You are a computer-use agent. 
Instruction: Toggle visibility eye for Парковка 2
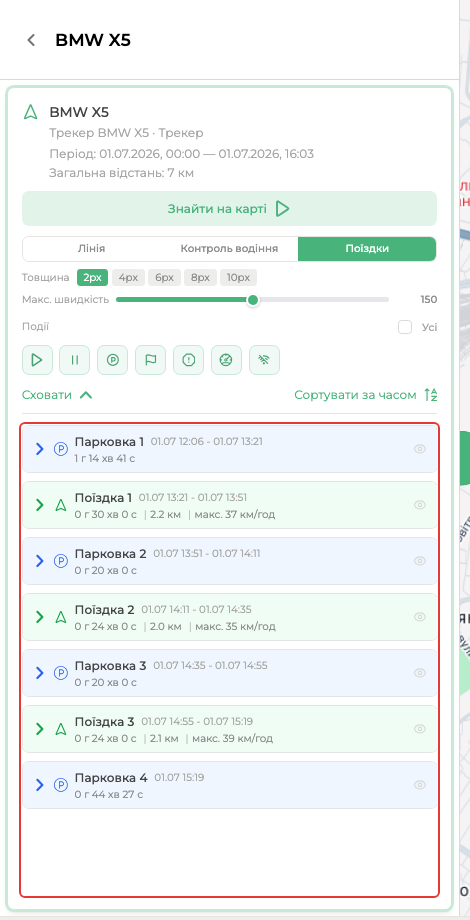(420, 561)
